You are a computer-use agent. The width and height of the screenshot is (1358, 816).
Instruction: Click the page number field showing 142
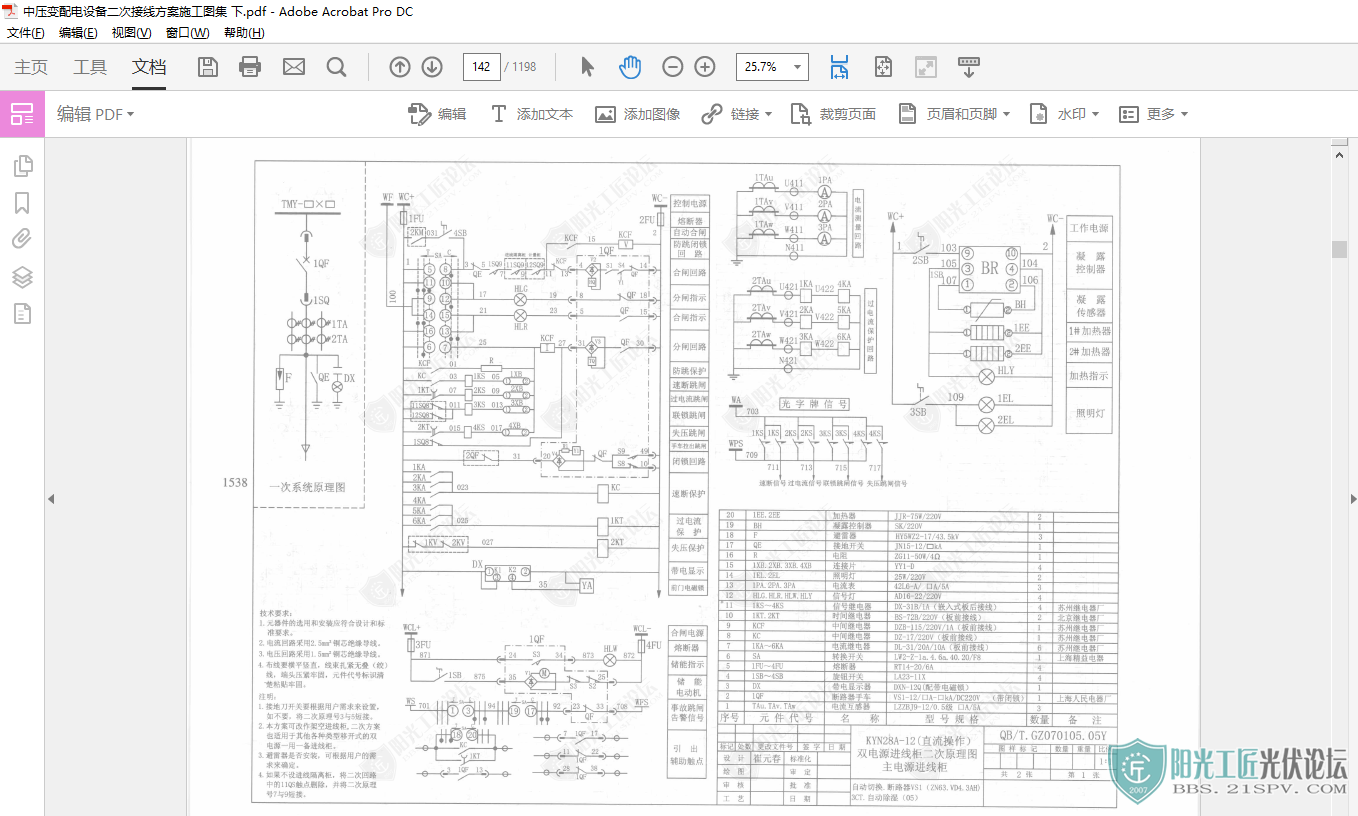point(481,67)
